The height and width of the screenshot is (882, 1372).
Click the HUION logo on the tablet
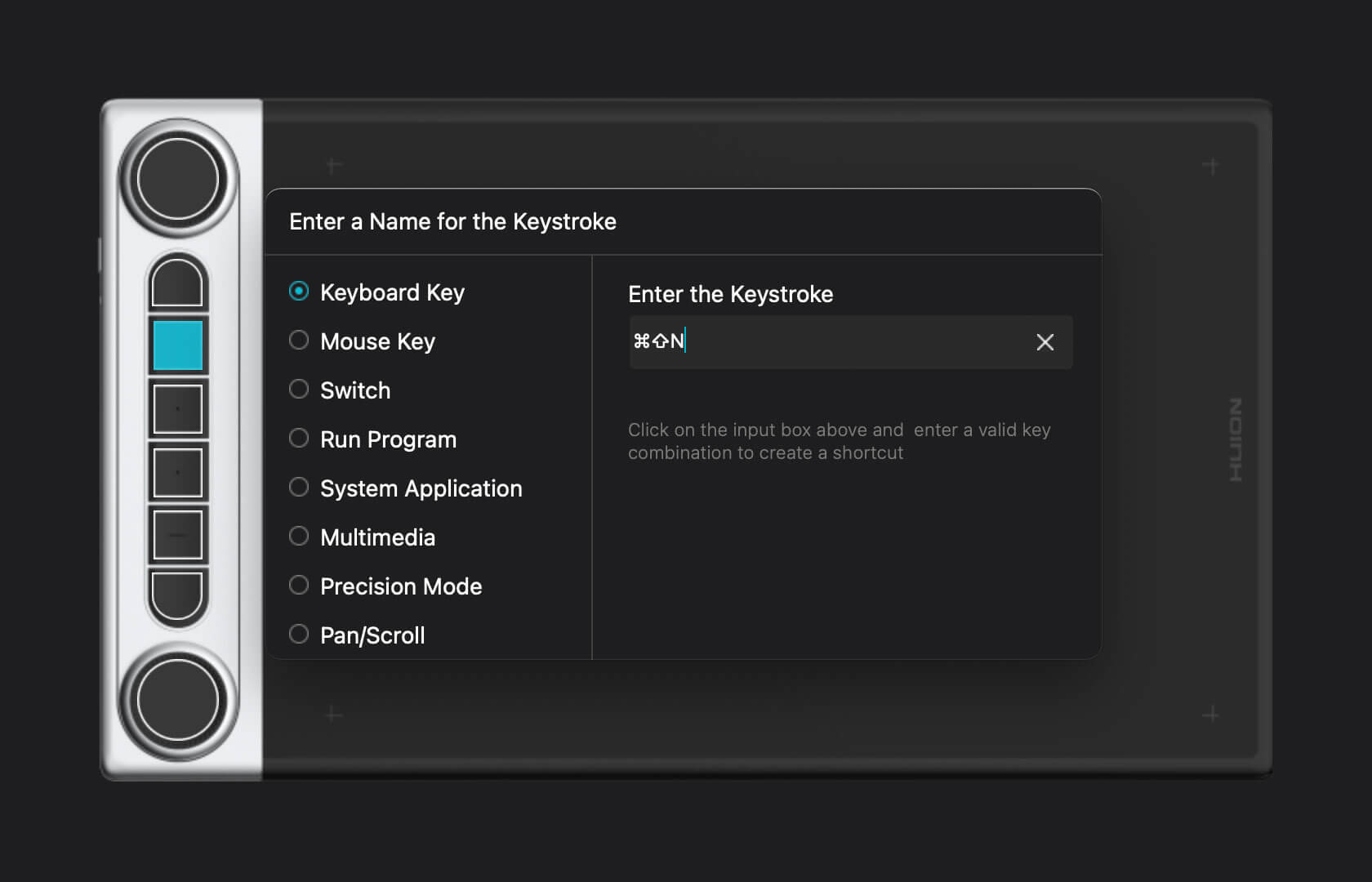(x=1236, y=439)
